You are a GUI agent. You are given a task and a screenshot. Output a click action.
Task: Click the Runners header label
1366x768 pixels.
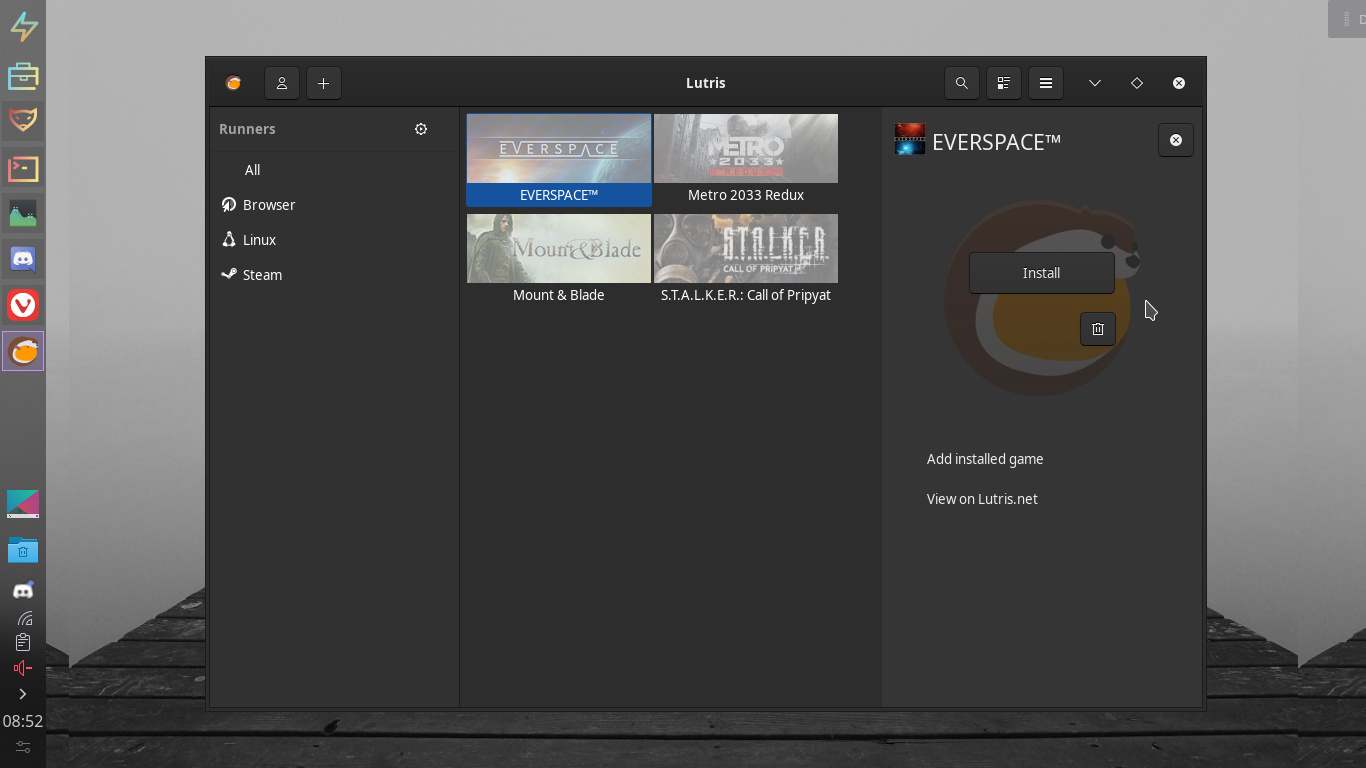tap(247, 129)
